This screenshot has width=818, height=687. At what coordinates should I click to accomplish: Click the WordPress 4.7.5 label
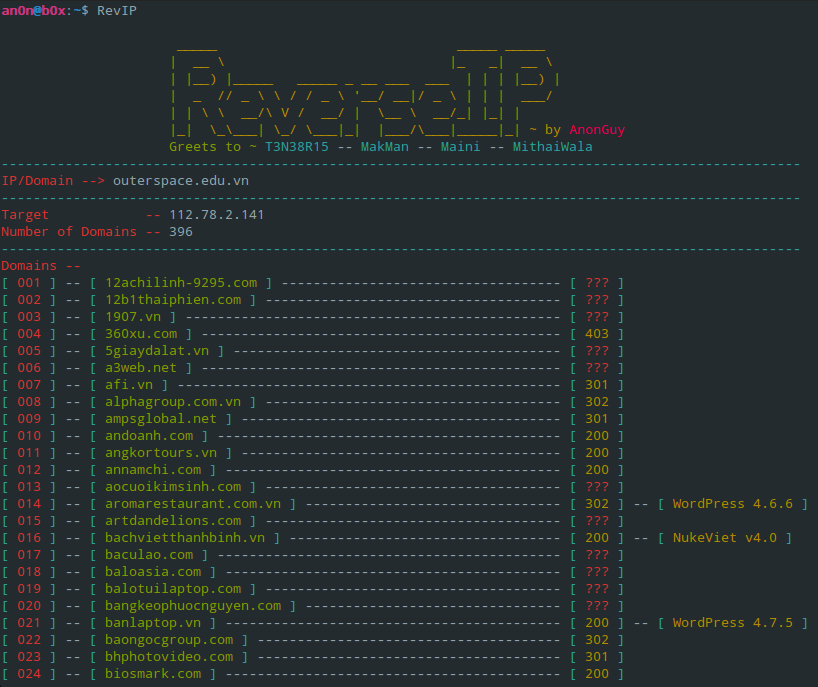pos(732,623)
